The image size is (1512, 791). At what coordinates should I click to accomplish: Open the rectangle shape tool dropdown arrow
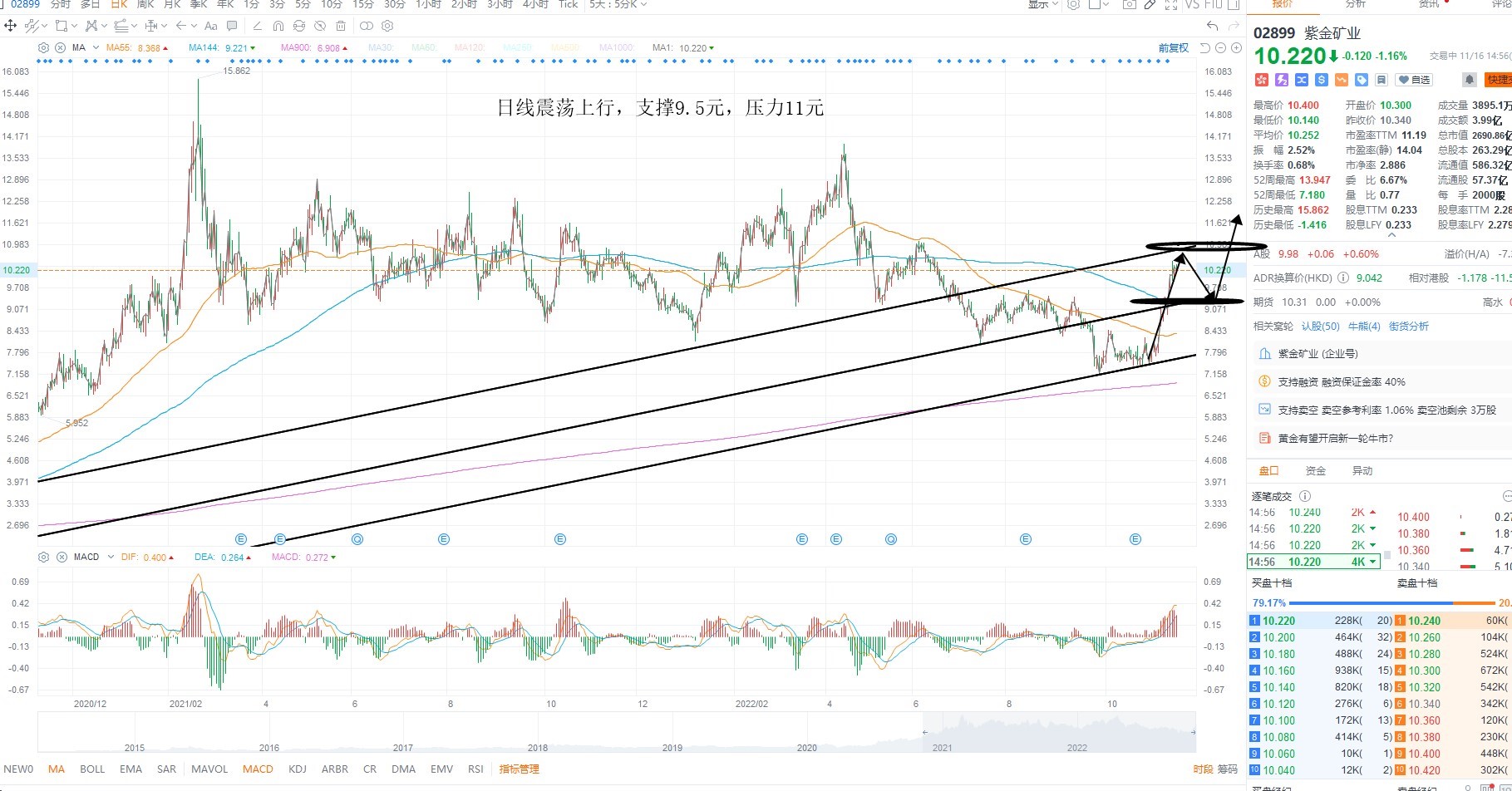tap(74, 26)
